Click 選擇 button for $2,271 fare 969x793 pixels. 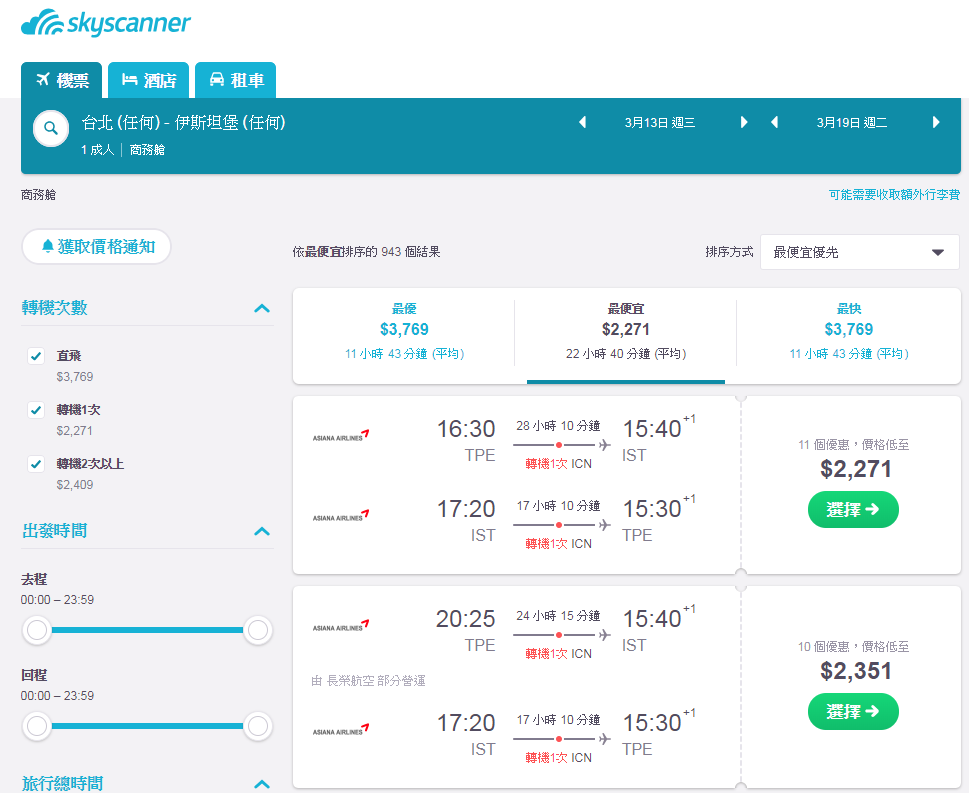pyautogui.click(x=853, y=510)
